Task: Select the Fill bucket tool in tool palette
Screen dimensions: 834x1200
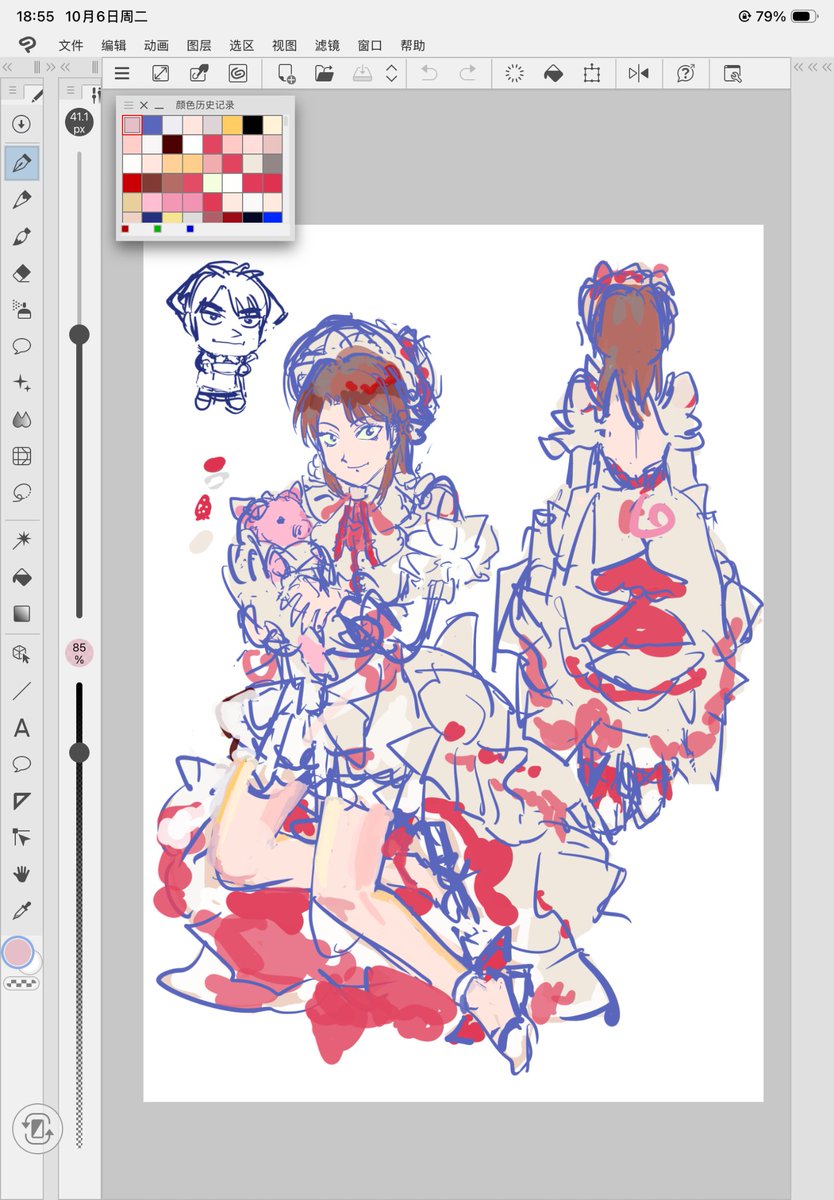Action: click(21, 577)
